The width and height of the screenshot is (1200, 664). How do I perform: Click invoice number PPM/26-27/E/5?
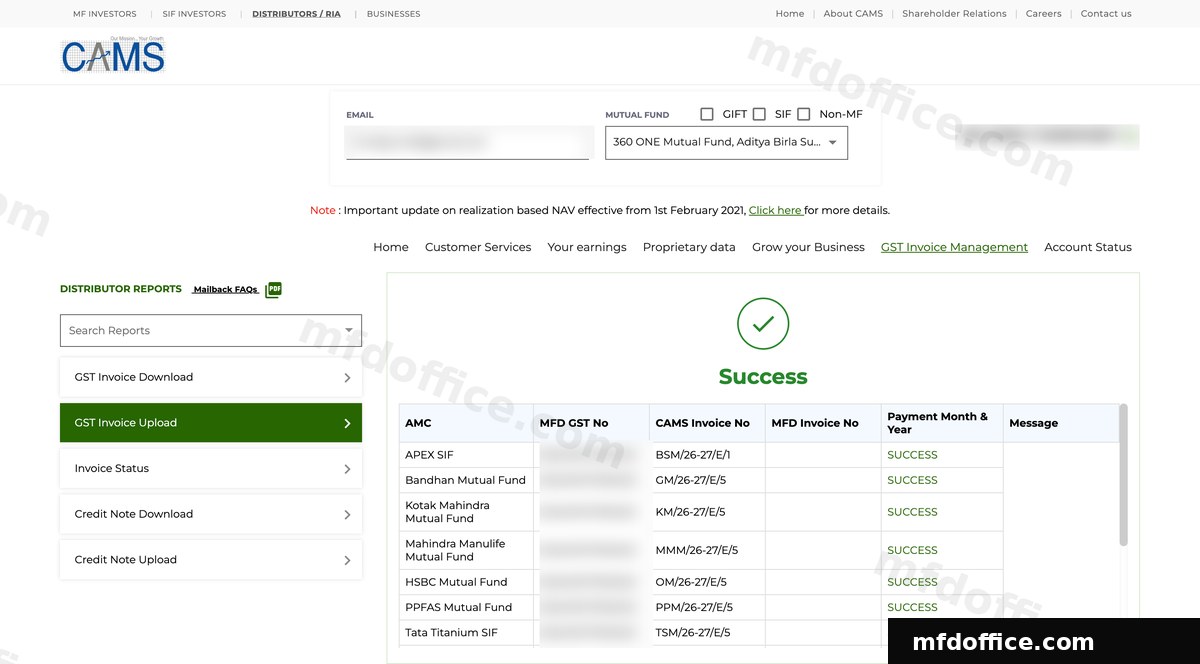point(694,607)
